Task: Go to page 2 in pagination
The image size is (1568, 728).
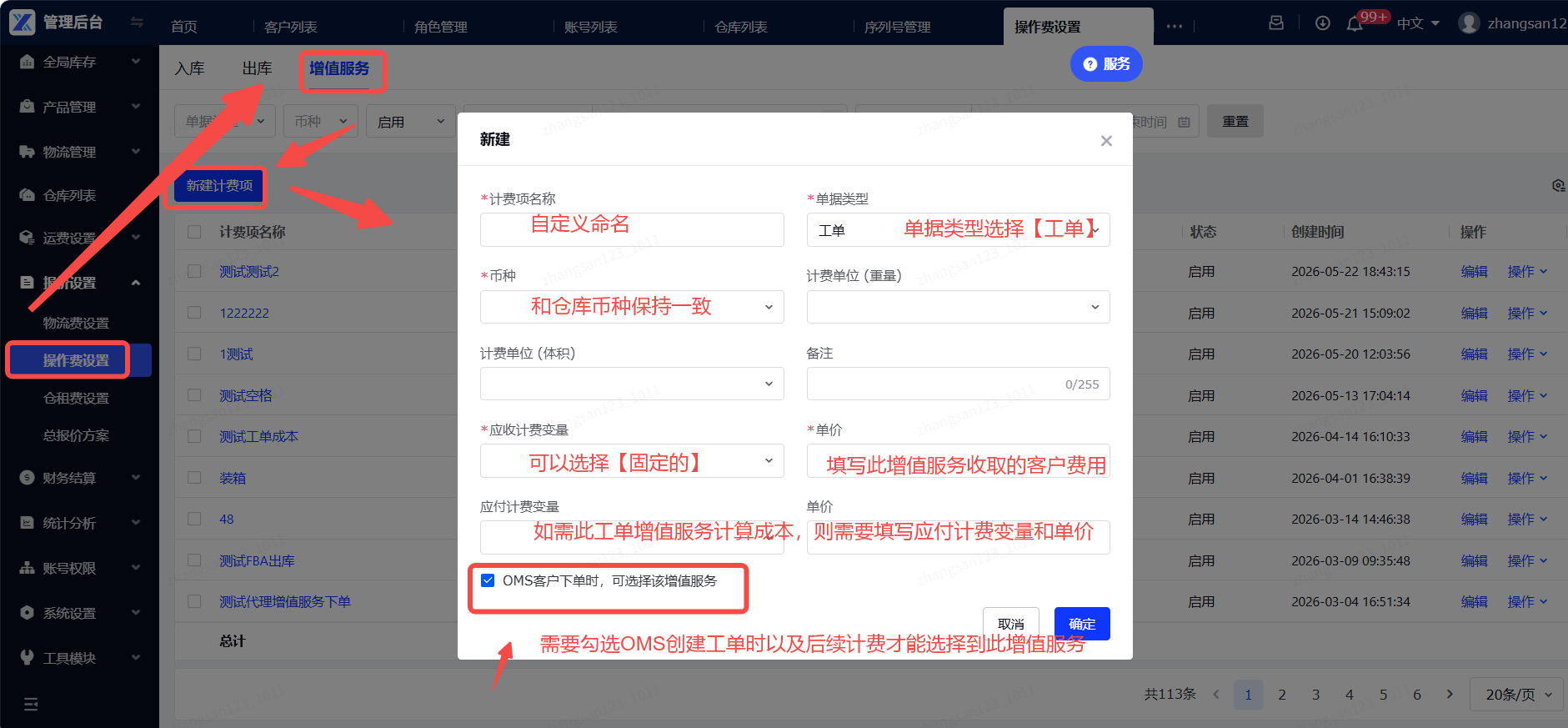Action: 1282,695
